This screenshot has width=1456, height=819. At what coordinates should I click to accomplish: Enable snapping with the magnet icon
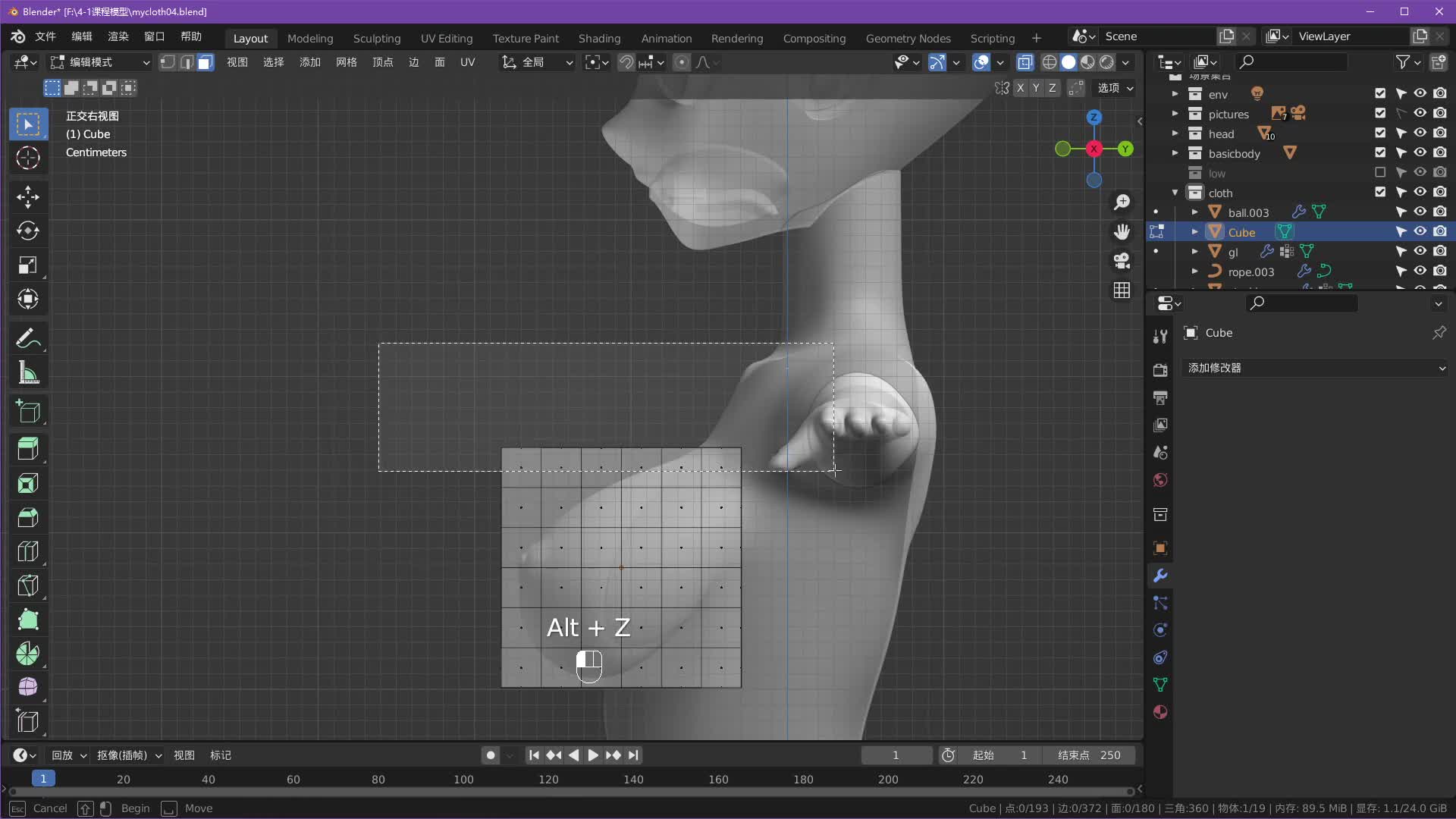pos(626,62)
